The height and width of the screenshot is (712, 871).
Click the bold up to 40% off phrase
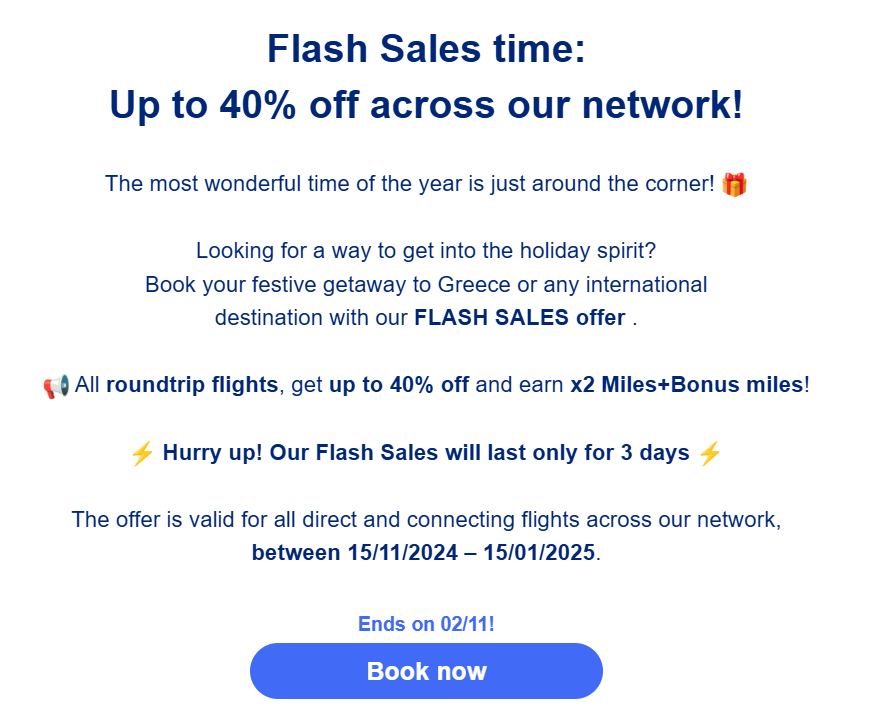coord(399,385)
